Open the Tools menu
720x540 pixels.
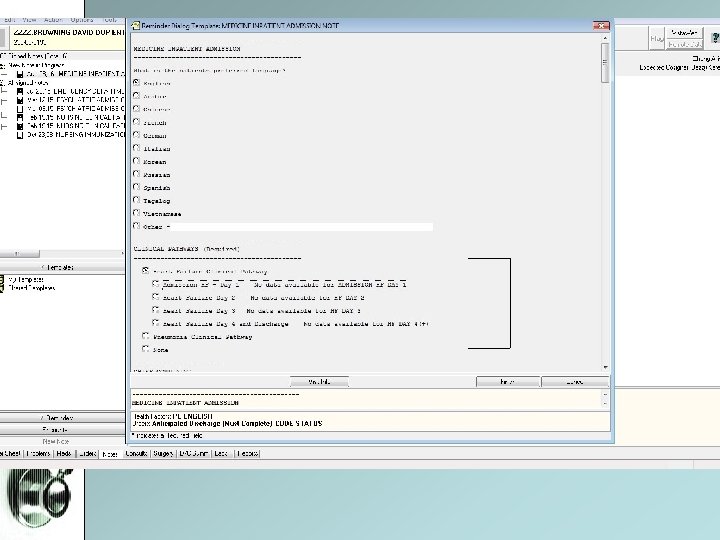[110, 20]
